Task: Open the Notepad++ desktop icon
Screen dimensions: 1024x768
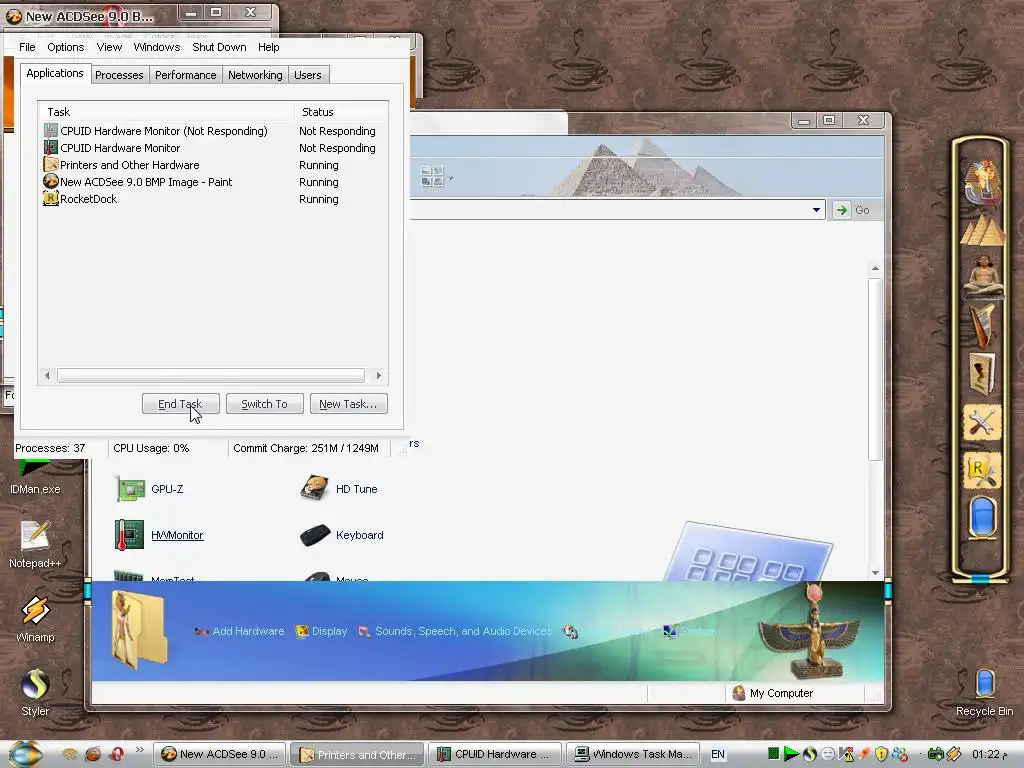Action: (35, 544)
